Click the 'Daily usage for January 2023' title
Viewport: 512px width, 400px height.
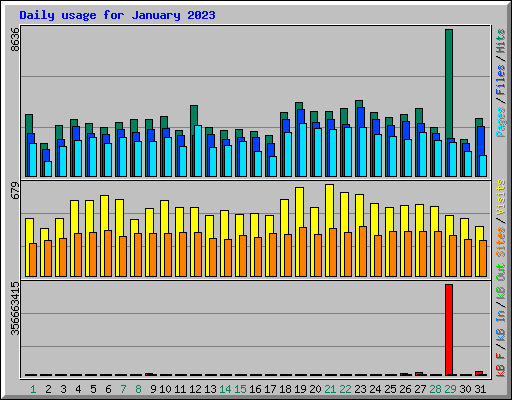tap(117, 15)
